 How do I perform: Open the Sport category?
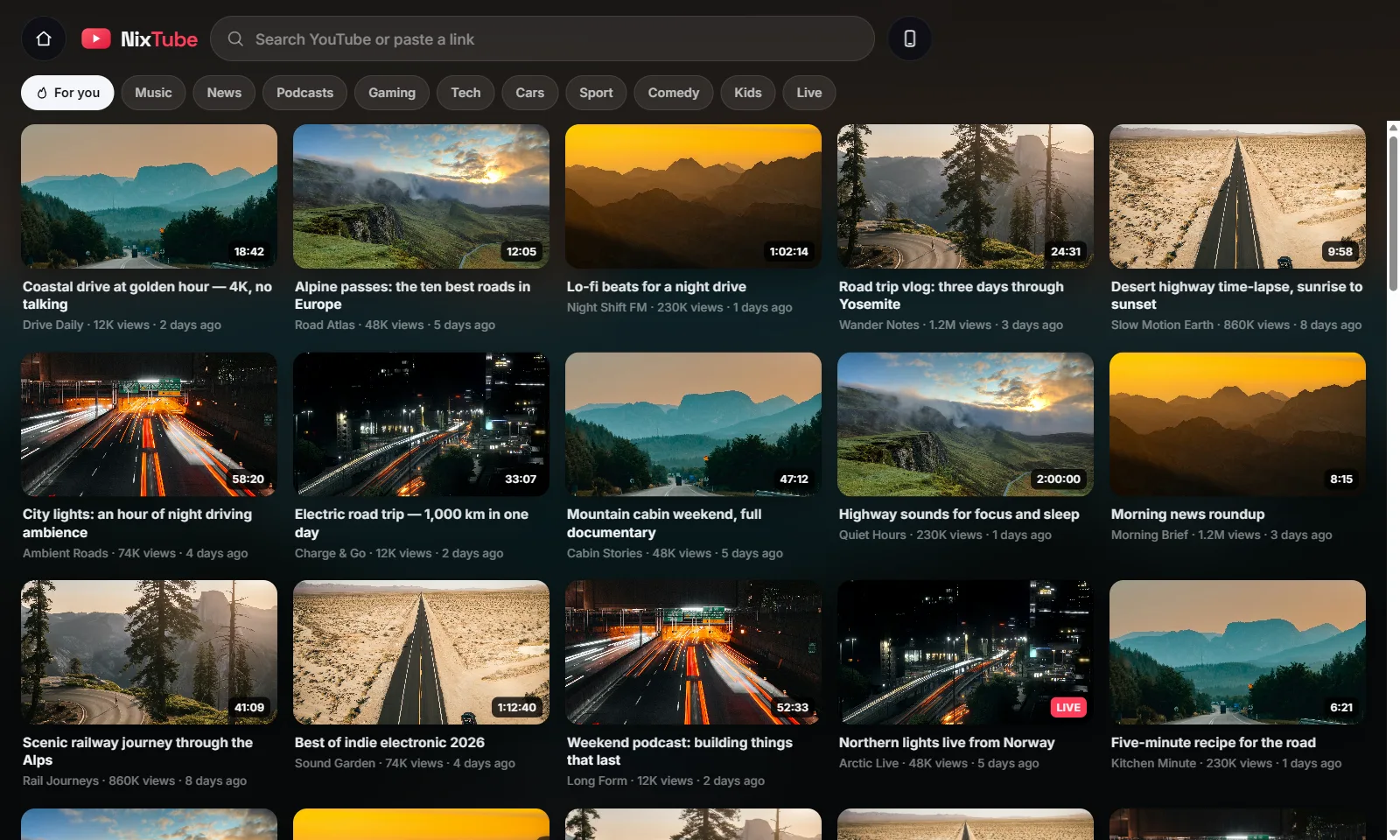(x=596, y=93)
